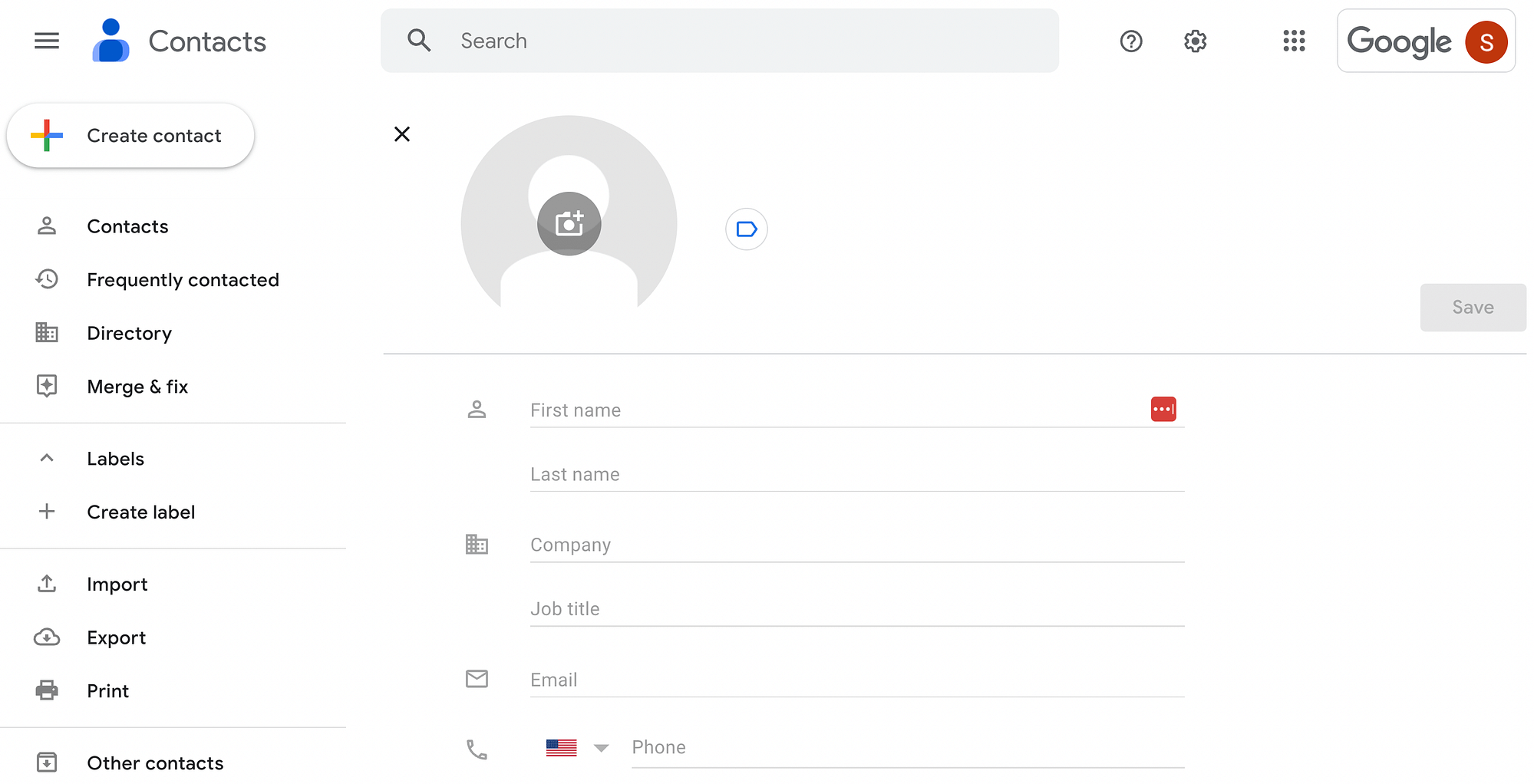Expand Other contacts

pyautogui.click(x=155, y=763)
